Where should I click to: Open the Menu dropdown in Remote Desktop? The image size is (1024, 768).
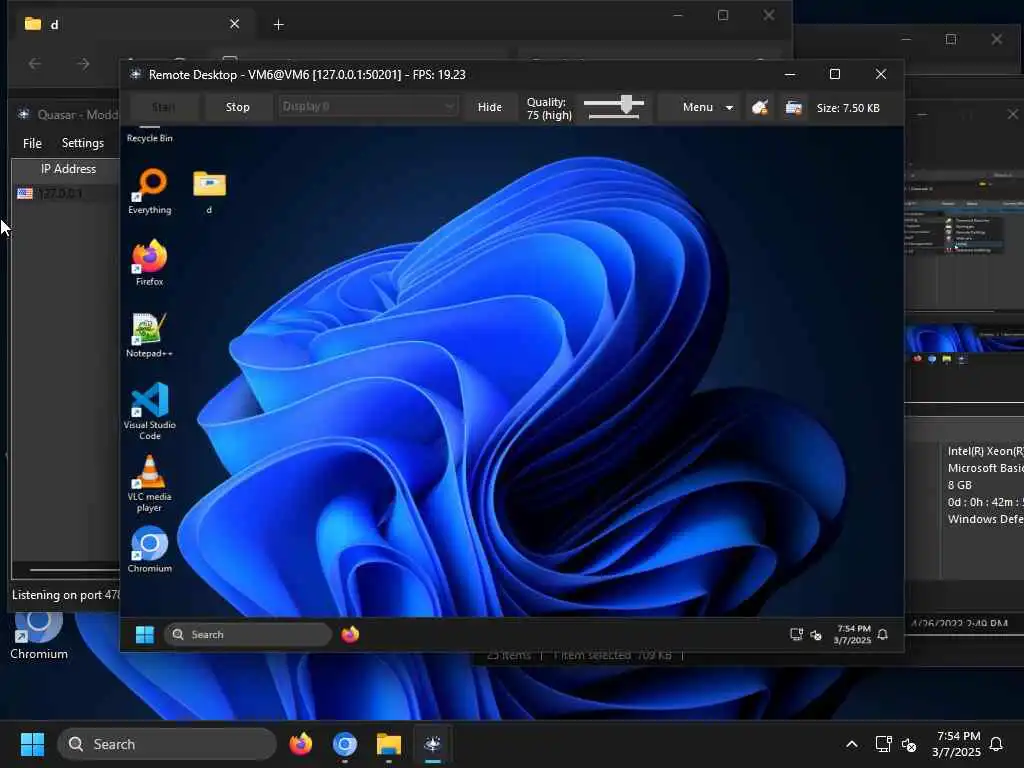point(708,107)
